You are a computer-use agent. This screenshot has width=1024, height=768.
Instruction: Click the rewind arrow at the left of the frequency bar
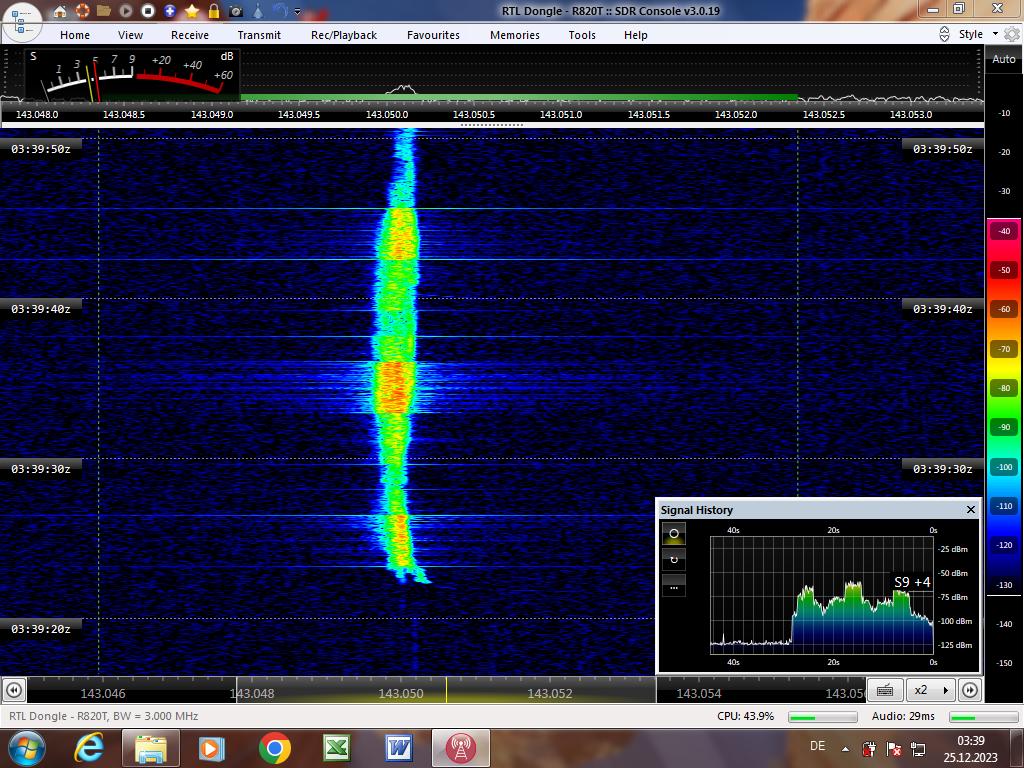point(14,690)
